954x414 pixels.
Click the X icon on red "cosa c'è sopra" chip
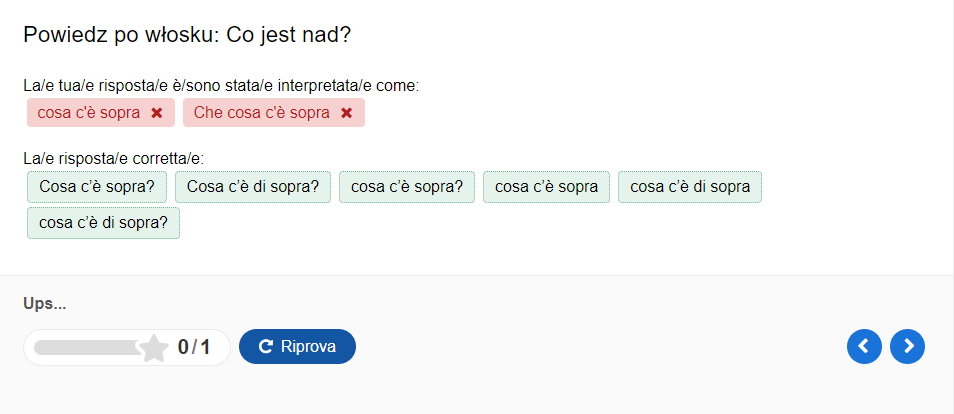157,113
